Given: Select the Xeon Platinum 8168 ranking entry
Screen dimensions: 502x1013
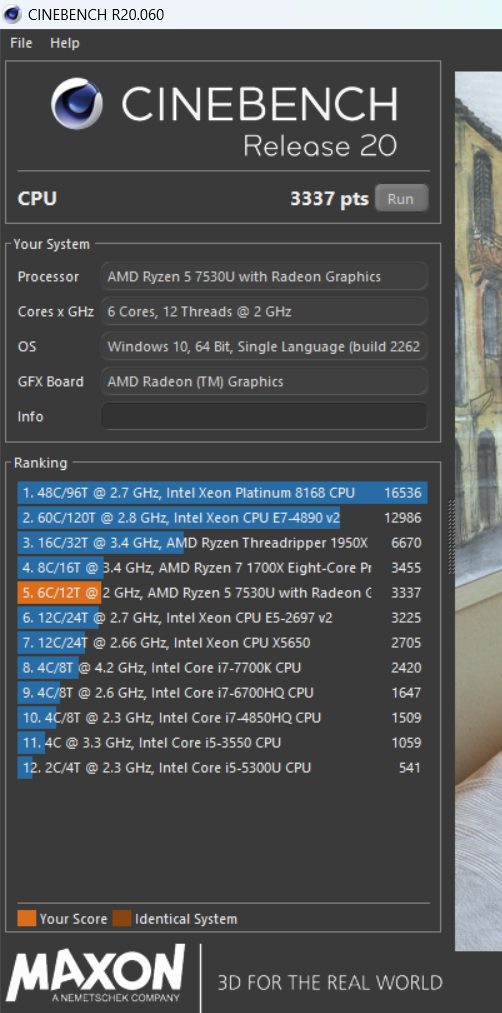Looking at the screenshot, I should tap(222, 494).
